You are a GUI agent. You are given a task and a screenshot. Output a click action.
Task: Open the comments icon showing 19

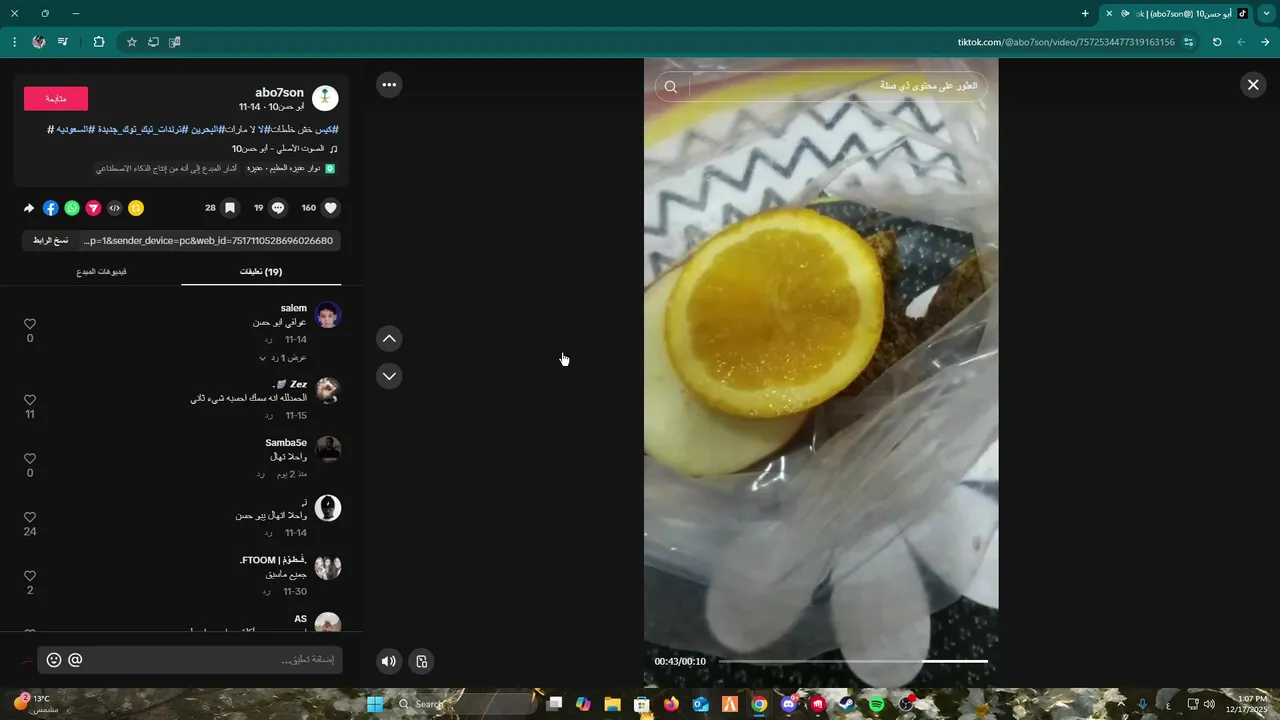(278, 208)
